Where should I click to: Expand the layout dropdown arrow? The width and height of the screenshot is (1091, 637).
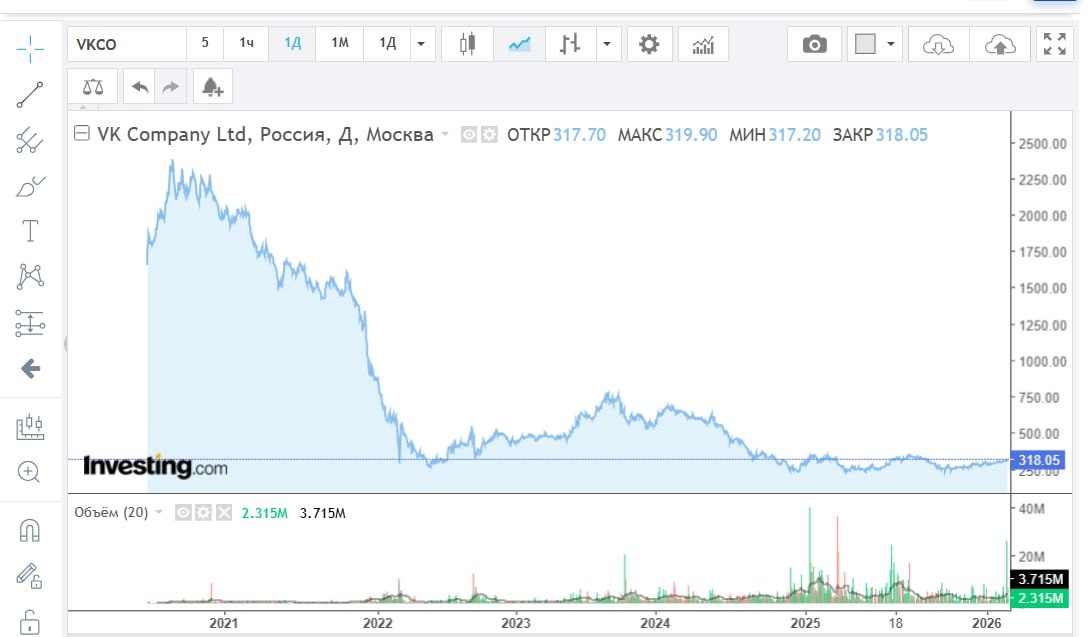click(x=891, y=44)
